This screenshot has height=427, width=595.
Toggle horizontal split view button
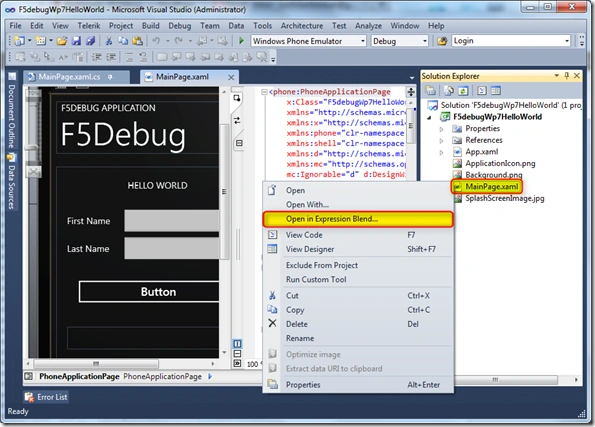pyautogui.click(x=237, y=354)
